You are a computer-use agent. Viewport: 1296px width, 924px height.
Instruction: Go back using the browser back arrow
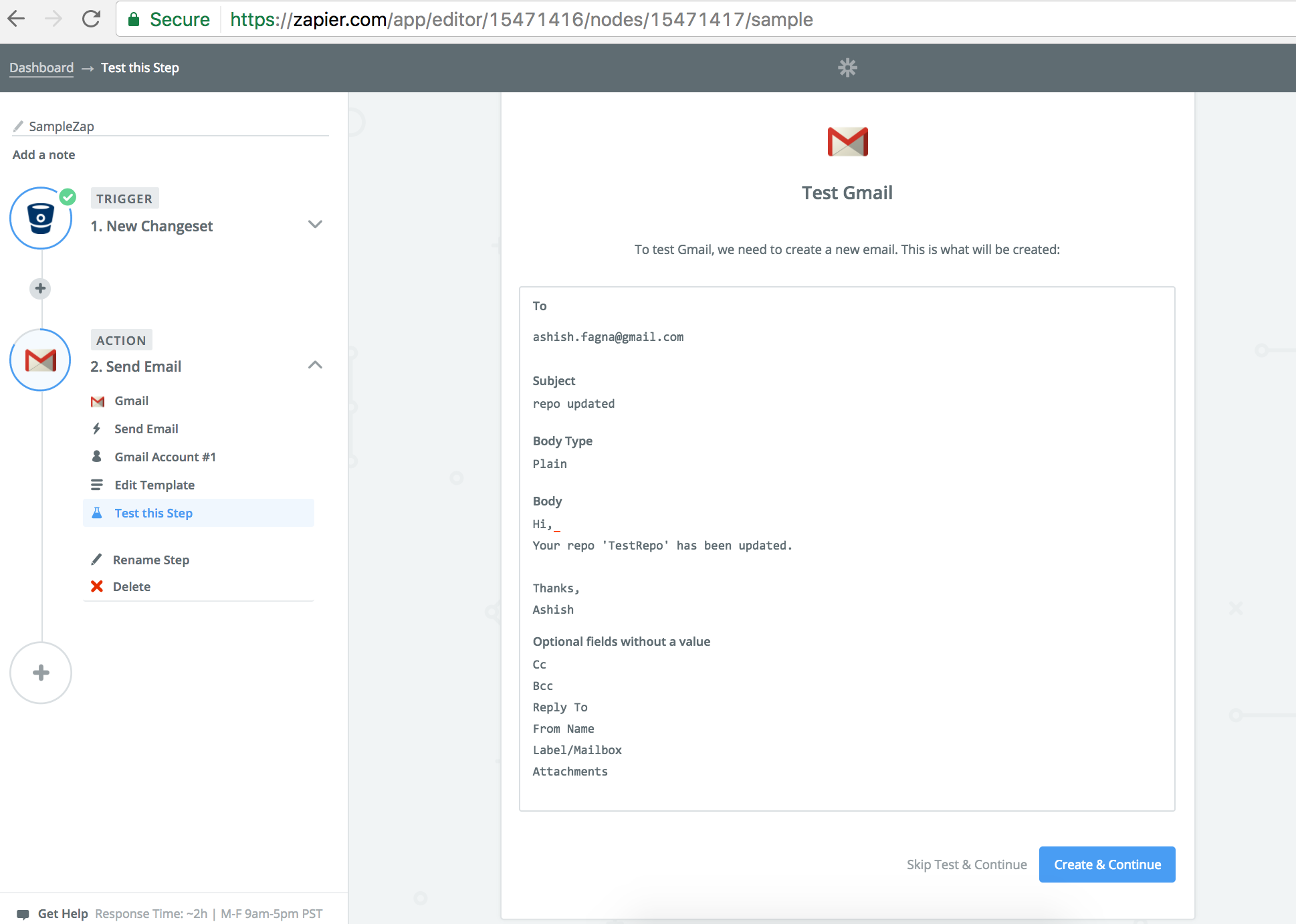tap(17, 19)
